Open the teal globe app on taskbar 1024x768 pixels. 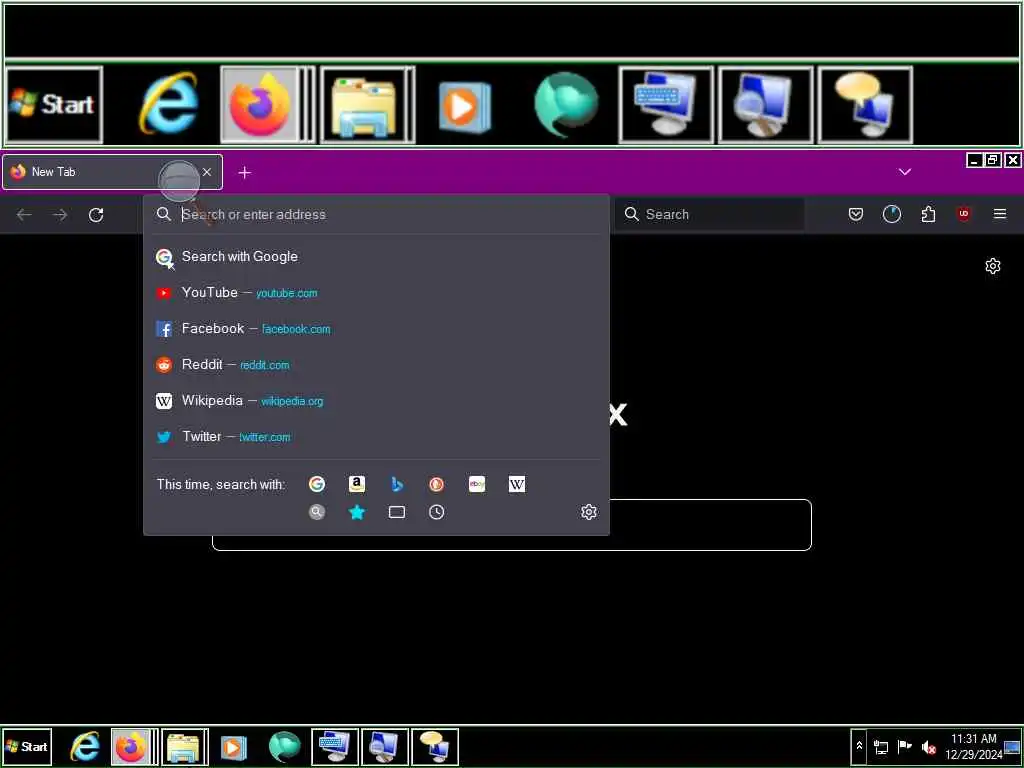point(284,747)
